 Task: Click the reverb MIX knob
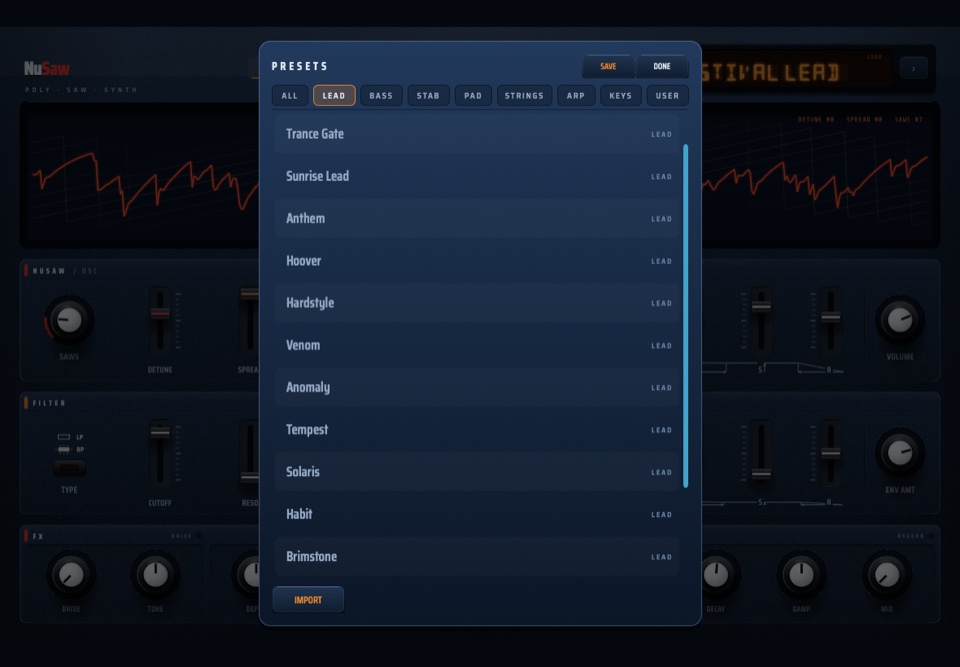click(887, 575)
